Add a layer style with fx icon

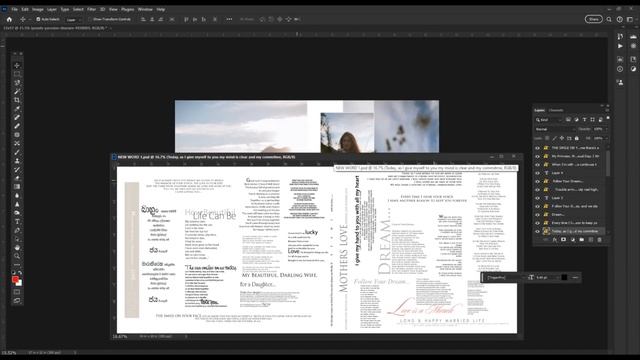(x=555, y=240)
